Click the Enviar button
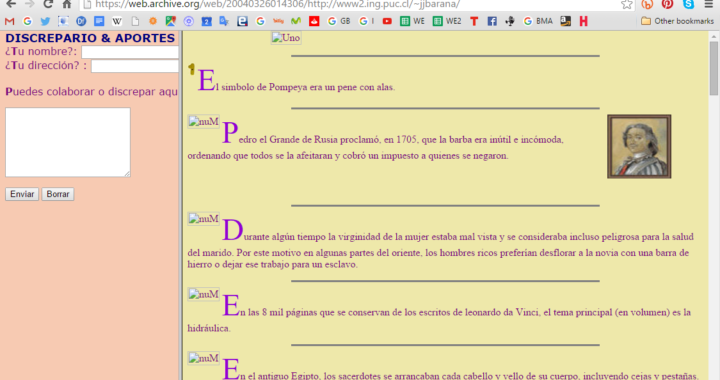 click(22, 194)
